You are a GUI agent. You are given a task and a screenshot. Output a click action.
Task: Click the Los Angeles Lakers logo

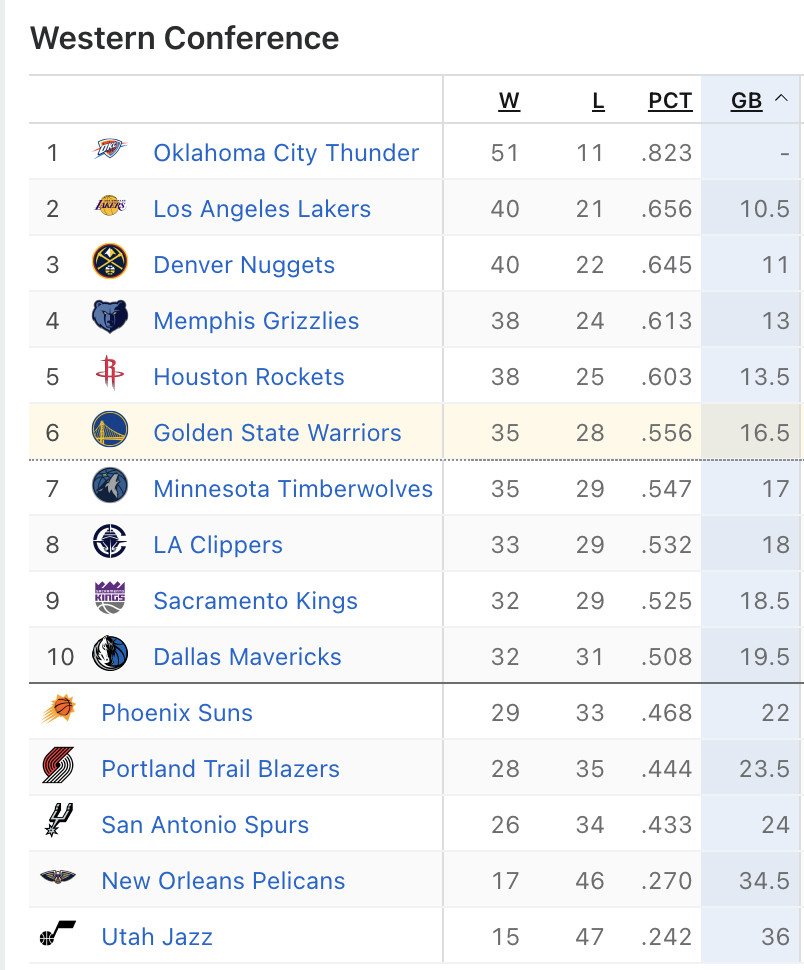pos(110,205)
